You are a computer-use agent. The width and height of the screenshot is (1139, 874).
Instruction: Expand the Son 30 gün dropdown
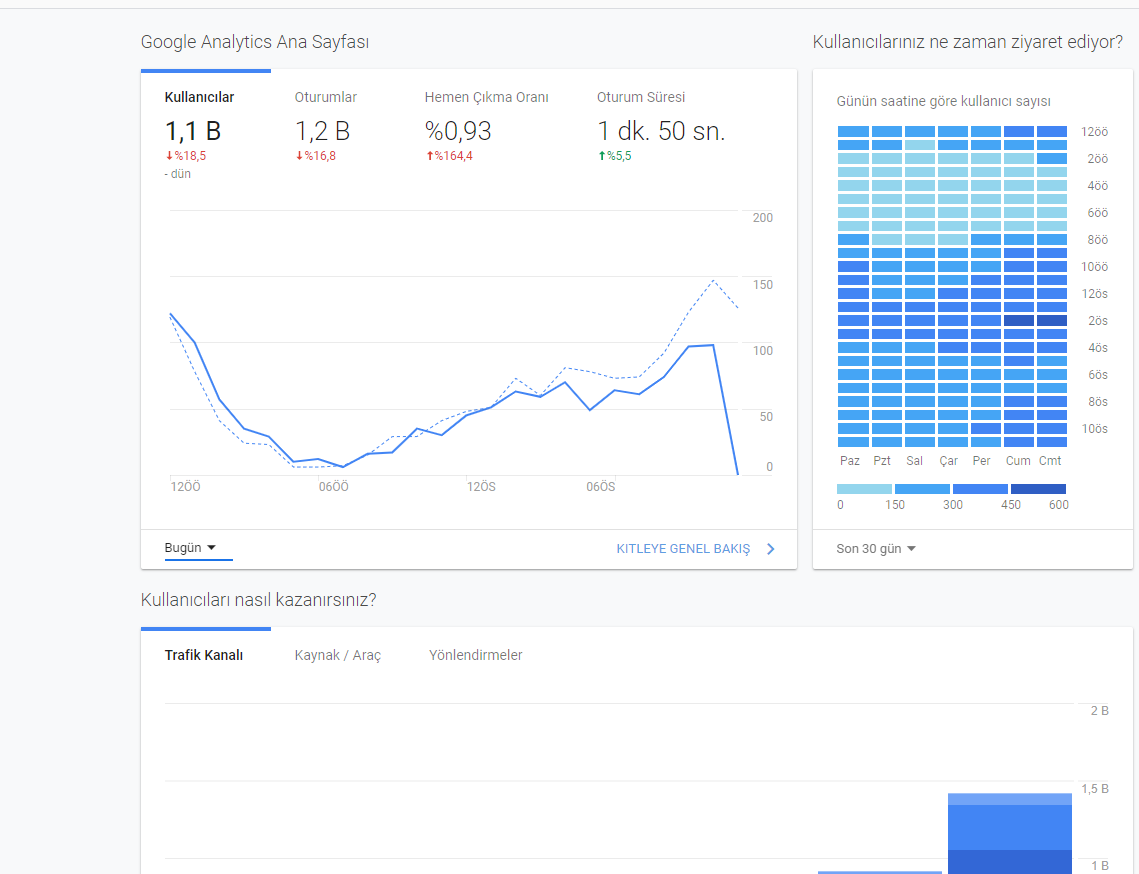pyautogui.click(x=875, y=549)
